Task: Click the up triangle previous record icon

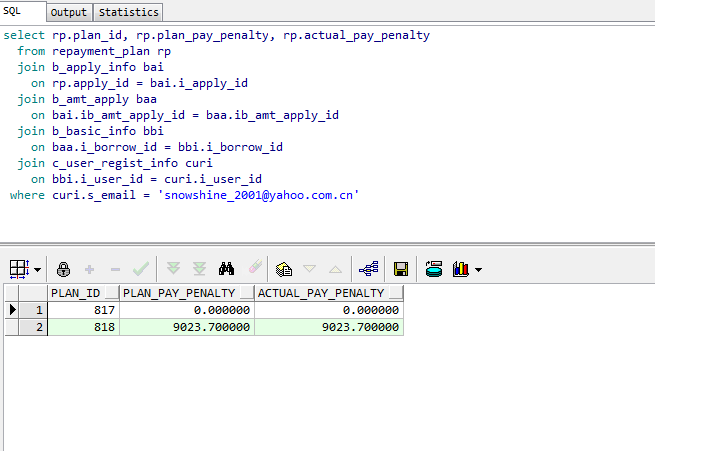Action: click(x=336, y=269)
